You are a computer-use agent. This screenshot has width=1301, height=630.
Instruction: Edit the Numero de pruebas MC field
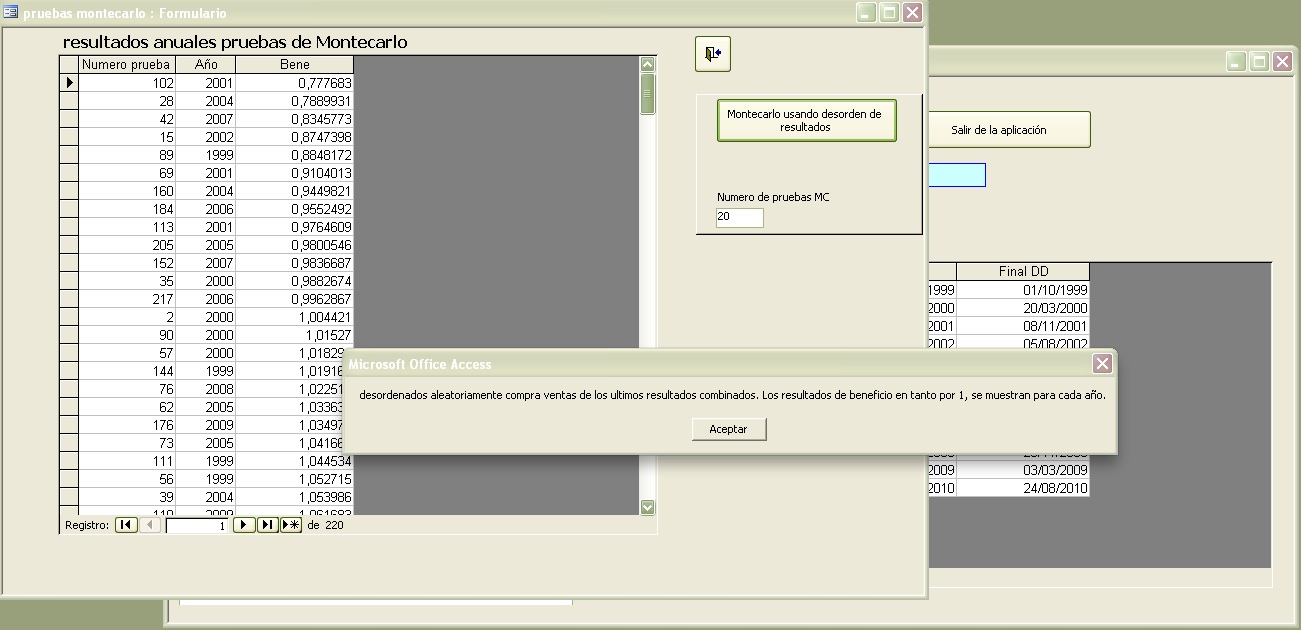tap(740, 217)
